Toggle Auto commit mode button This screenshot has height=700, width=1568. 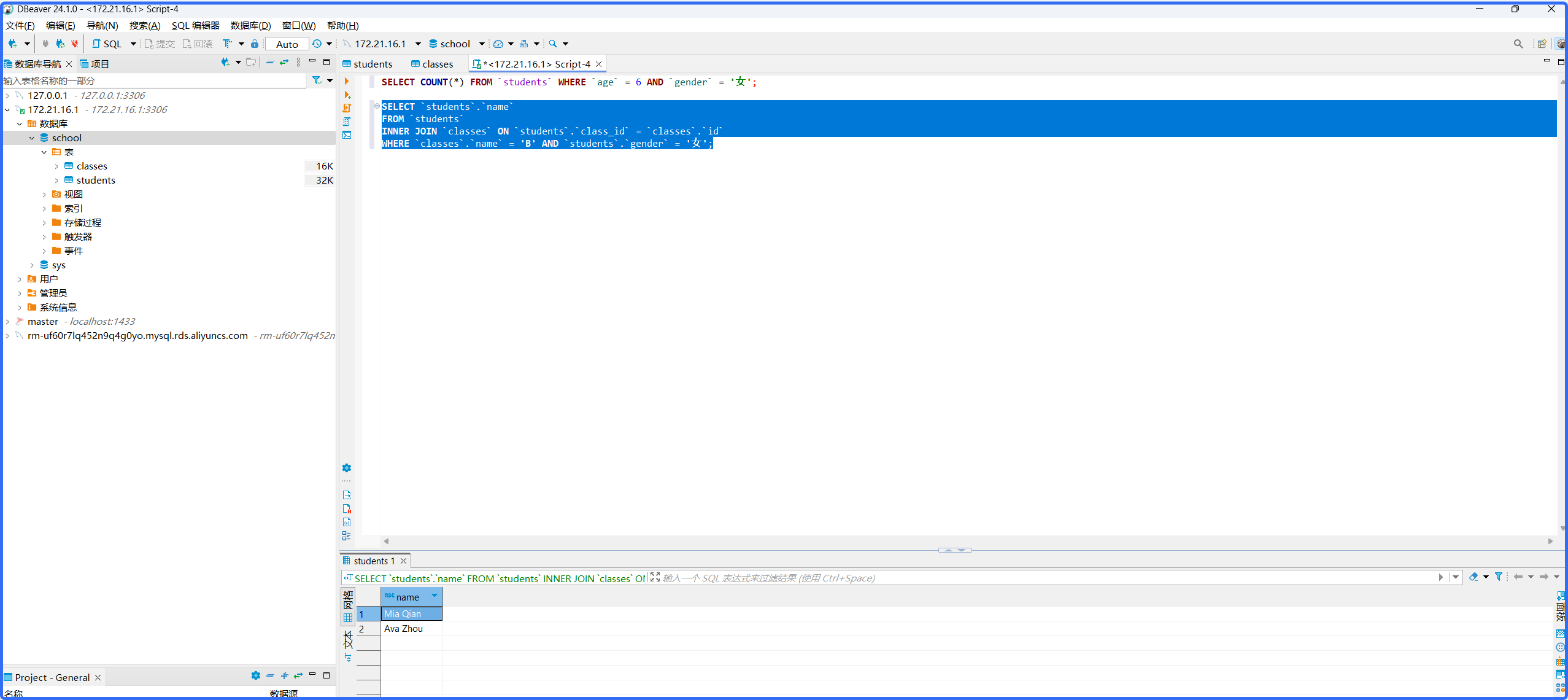click(287, 44)
